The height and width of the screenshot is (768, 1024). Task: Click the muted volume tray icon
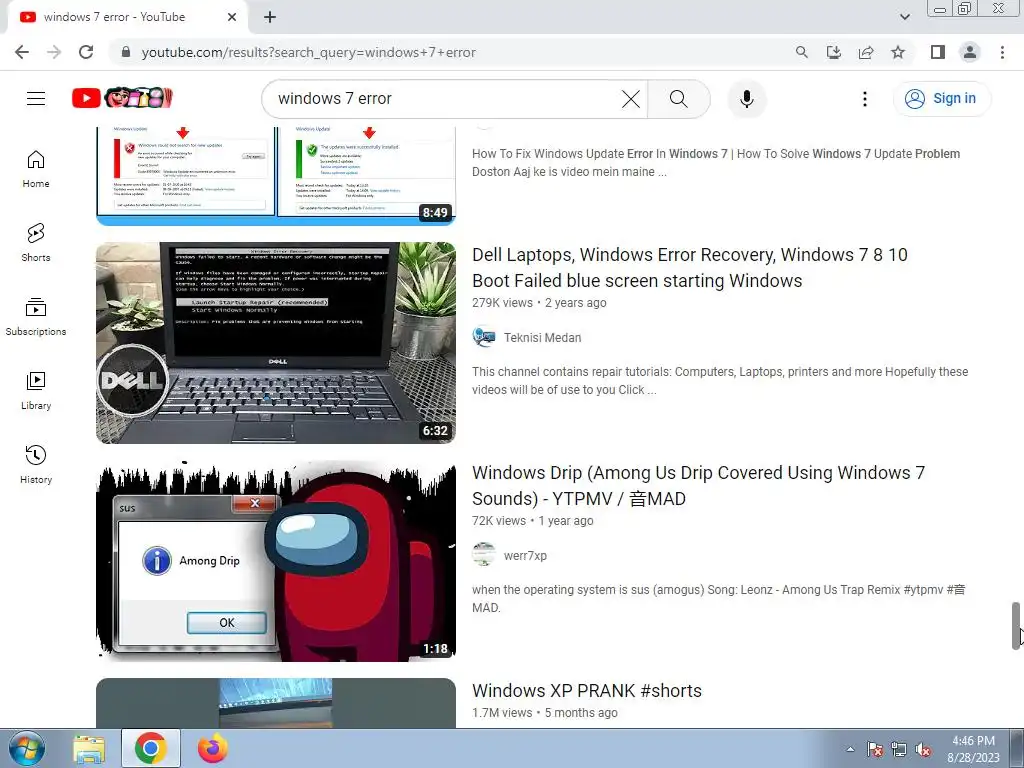[x=923, y=750]
